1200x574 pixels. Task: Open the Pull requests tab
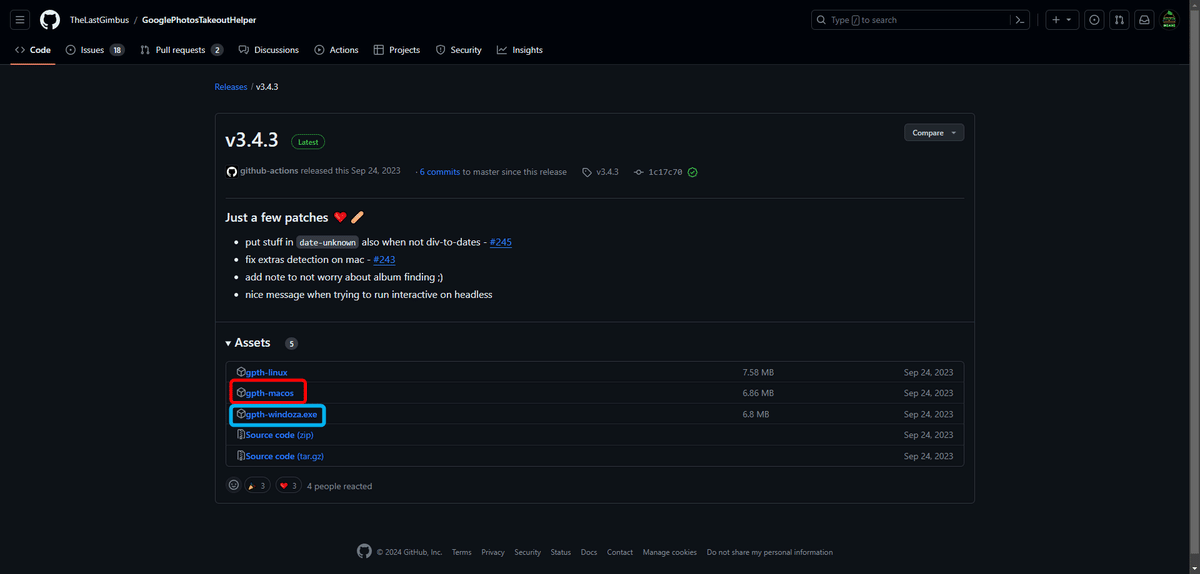(x=182, y=50)
